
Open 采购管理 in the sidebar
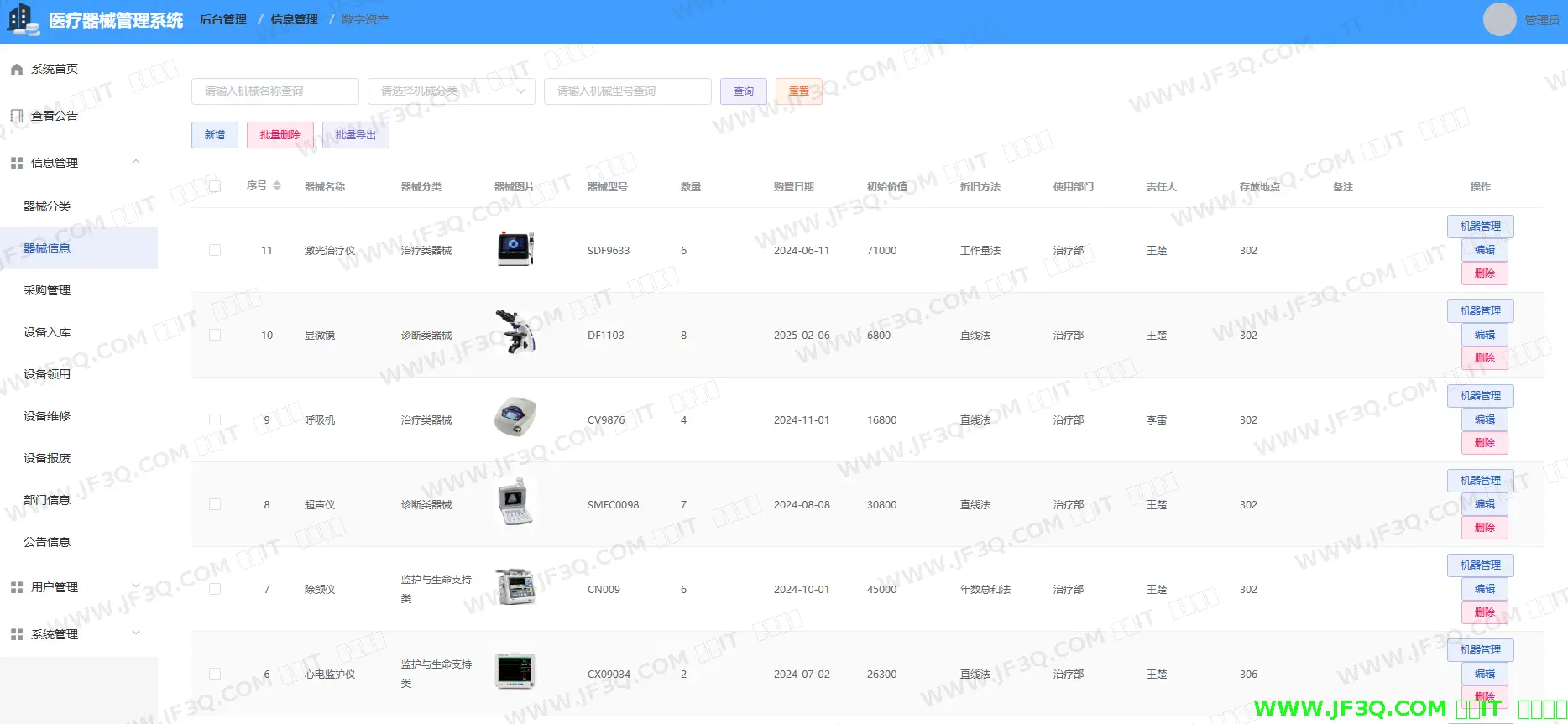click(47, 290)
